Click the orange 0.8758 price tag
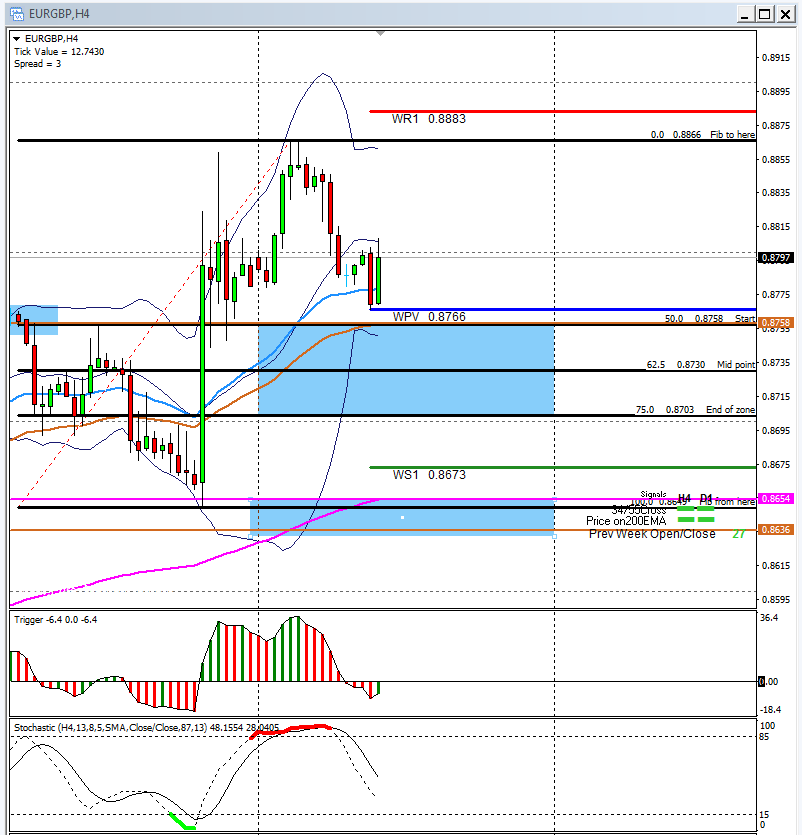Viewport: 802px width, 835px height. pos(775,323)
